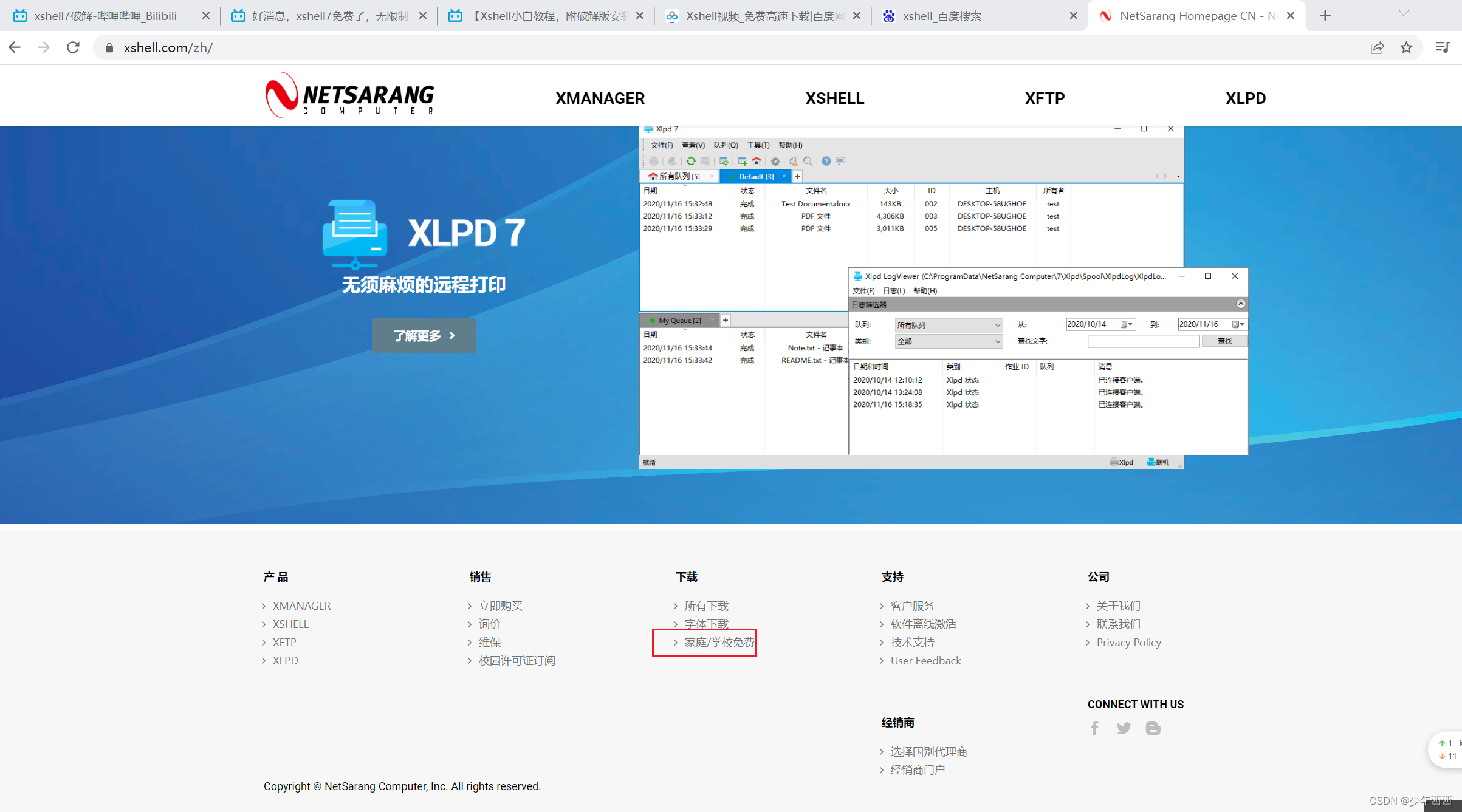The height and width of the screenshot is (812, 1462).
Task: Open Privacy Policy link
Action: [x=1128, y=642]
